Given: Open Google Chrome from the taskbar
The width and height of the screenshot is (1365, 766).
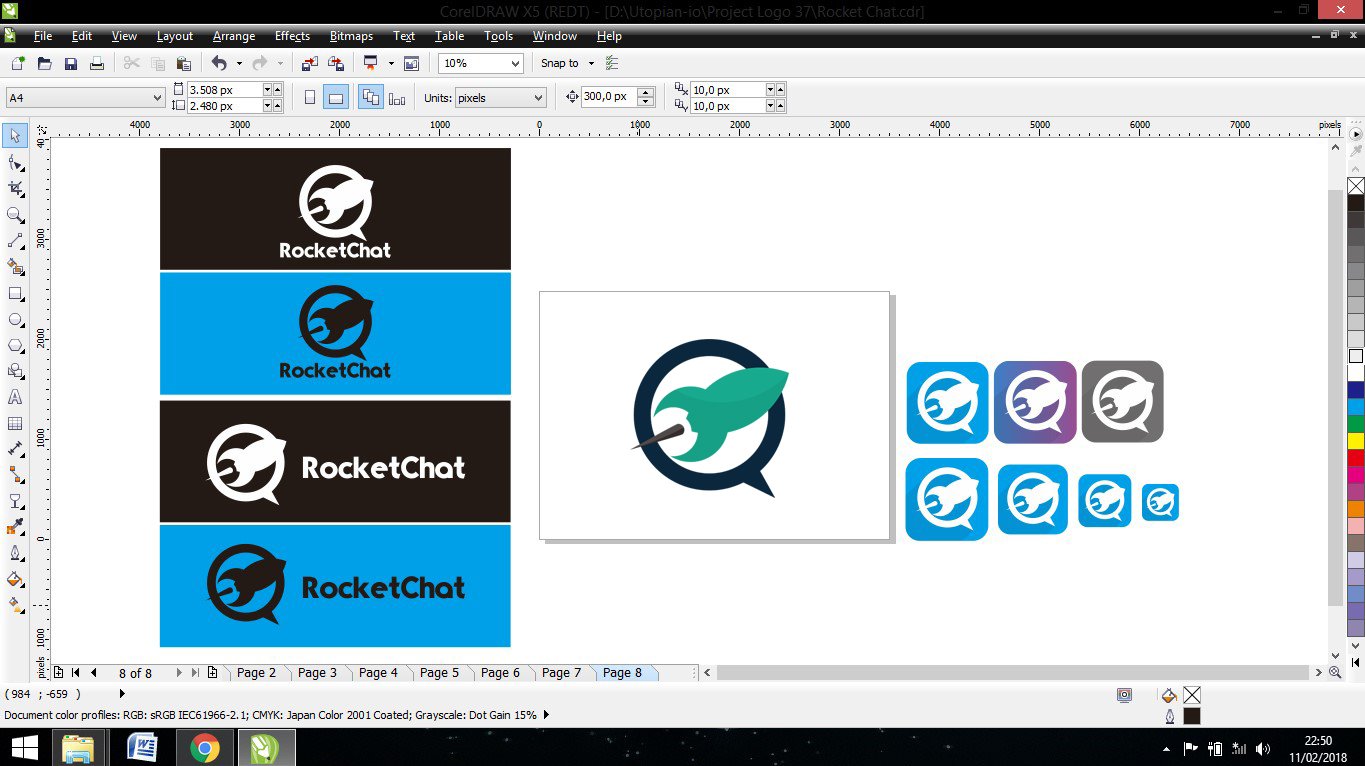Looking at the screenshot, I should [x=205, y=747].
